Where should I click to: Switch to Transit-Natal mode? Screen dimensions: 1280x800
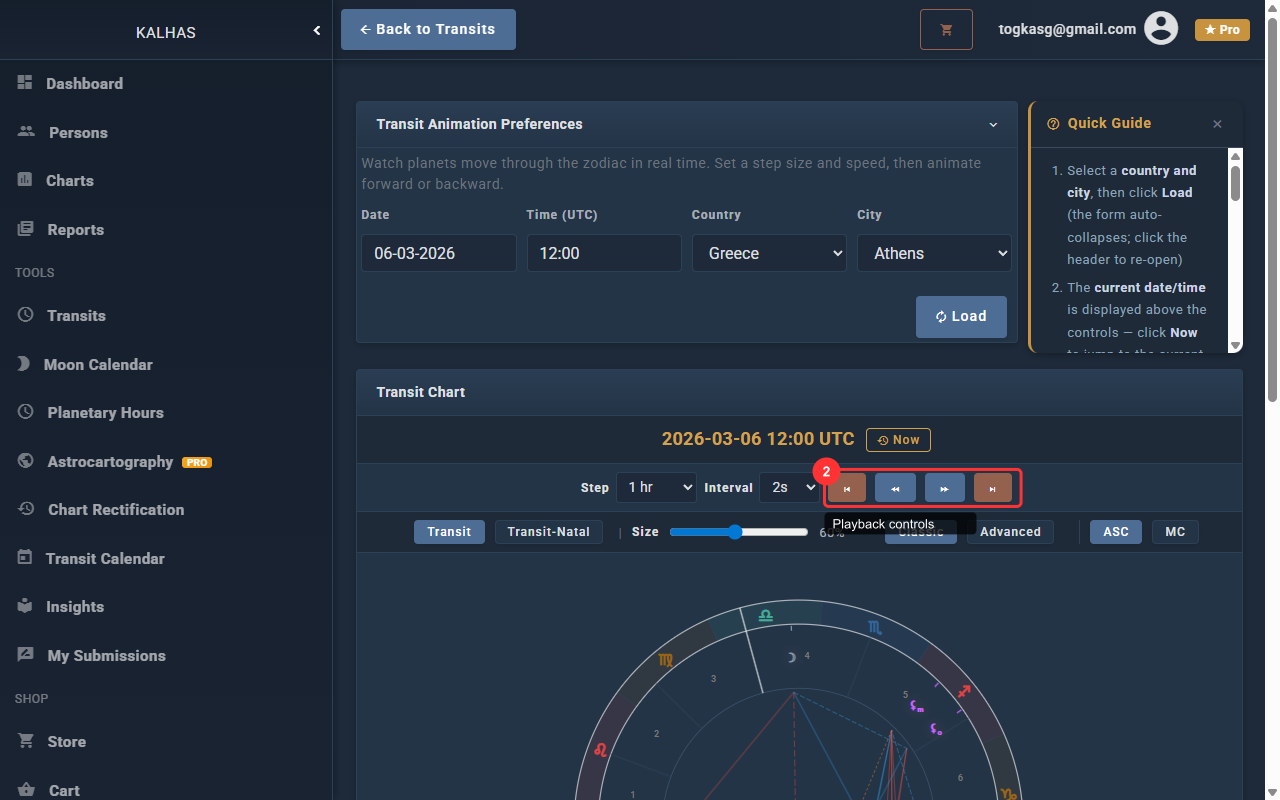(548, 532)
